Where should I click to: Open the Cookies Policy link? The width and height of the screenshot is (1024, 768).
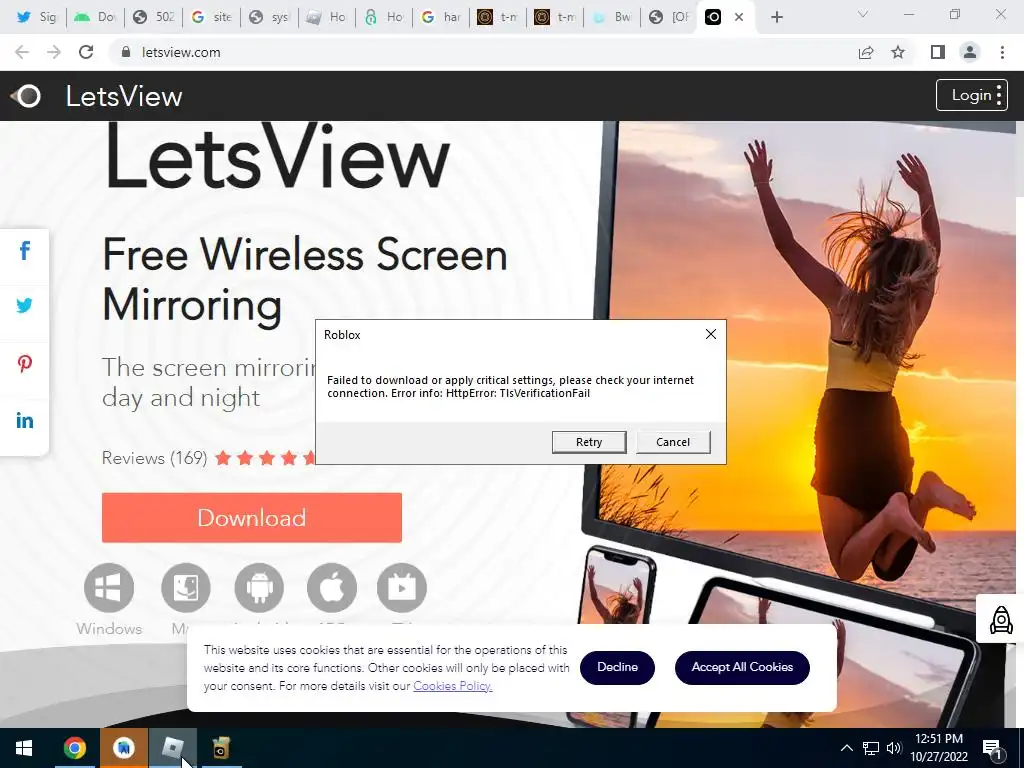[453, 686]
